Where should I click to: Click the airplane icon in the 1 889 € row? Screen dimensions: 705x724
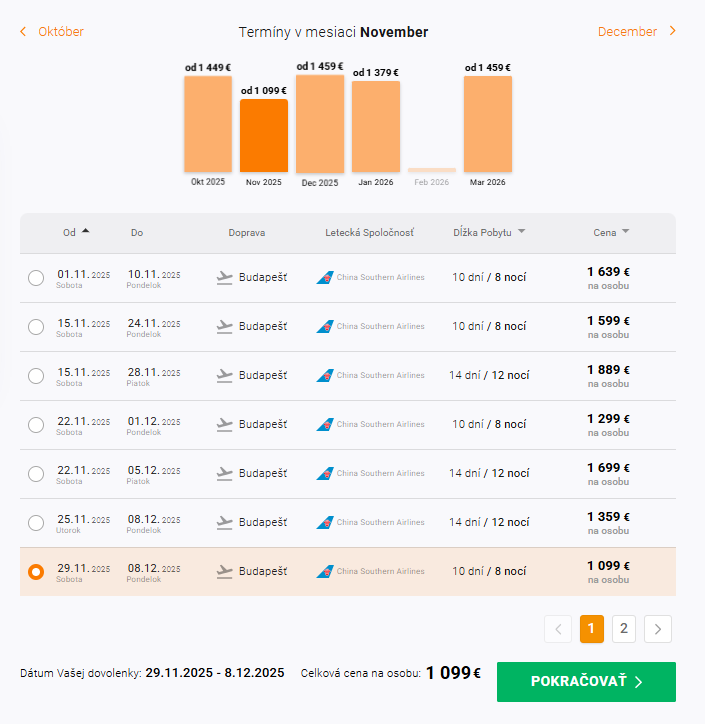click(225, 375)
